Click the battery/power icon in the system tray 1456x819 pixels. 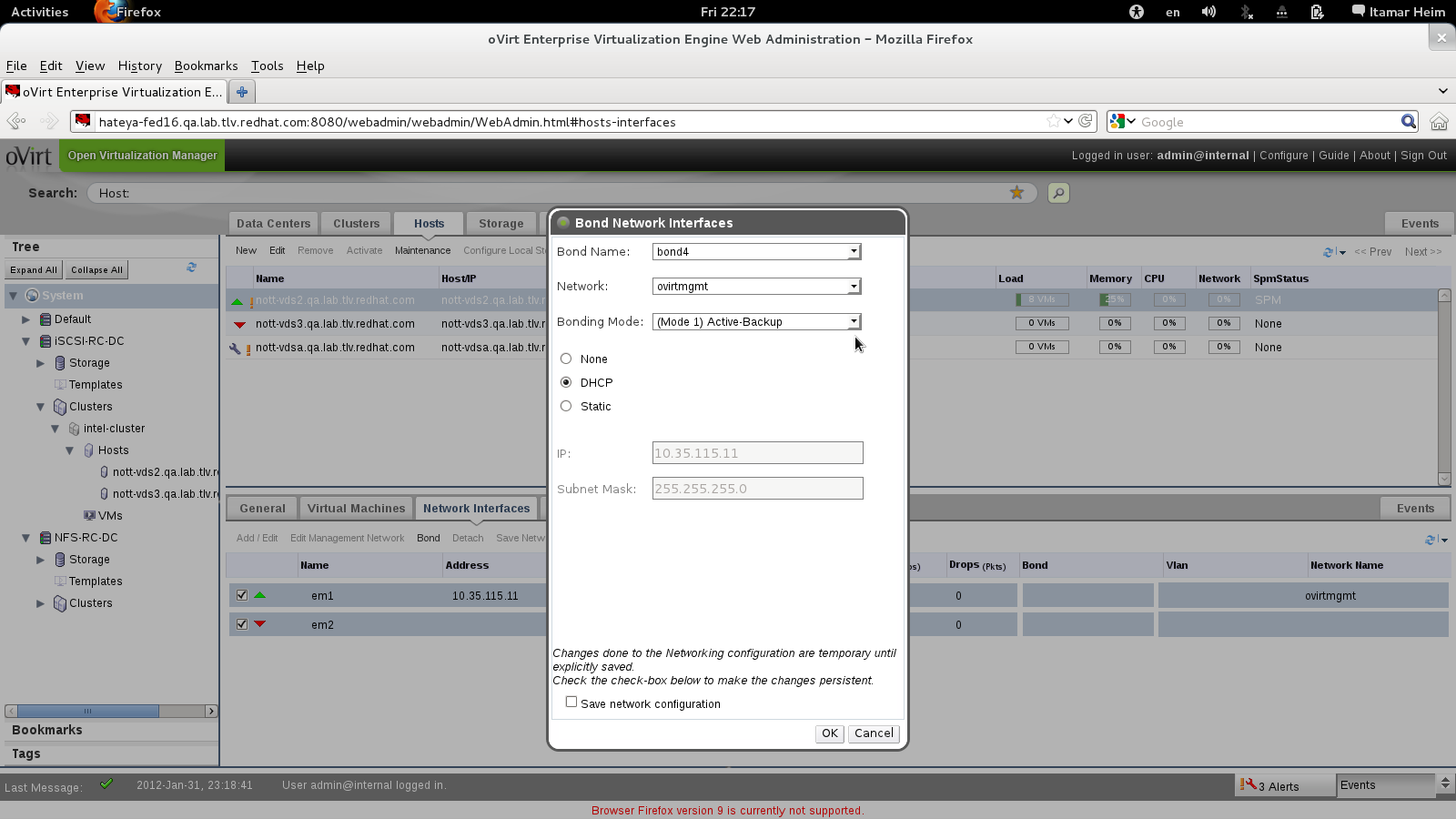click(1317, 12)
